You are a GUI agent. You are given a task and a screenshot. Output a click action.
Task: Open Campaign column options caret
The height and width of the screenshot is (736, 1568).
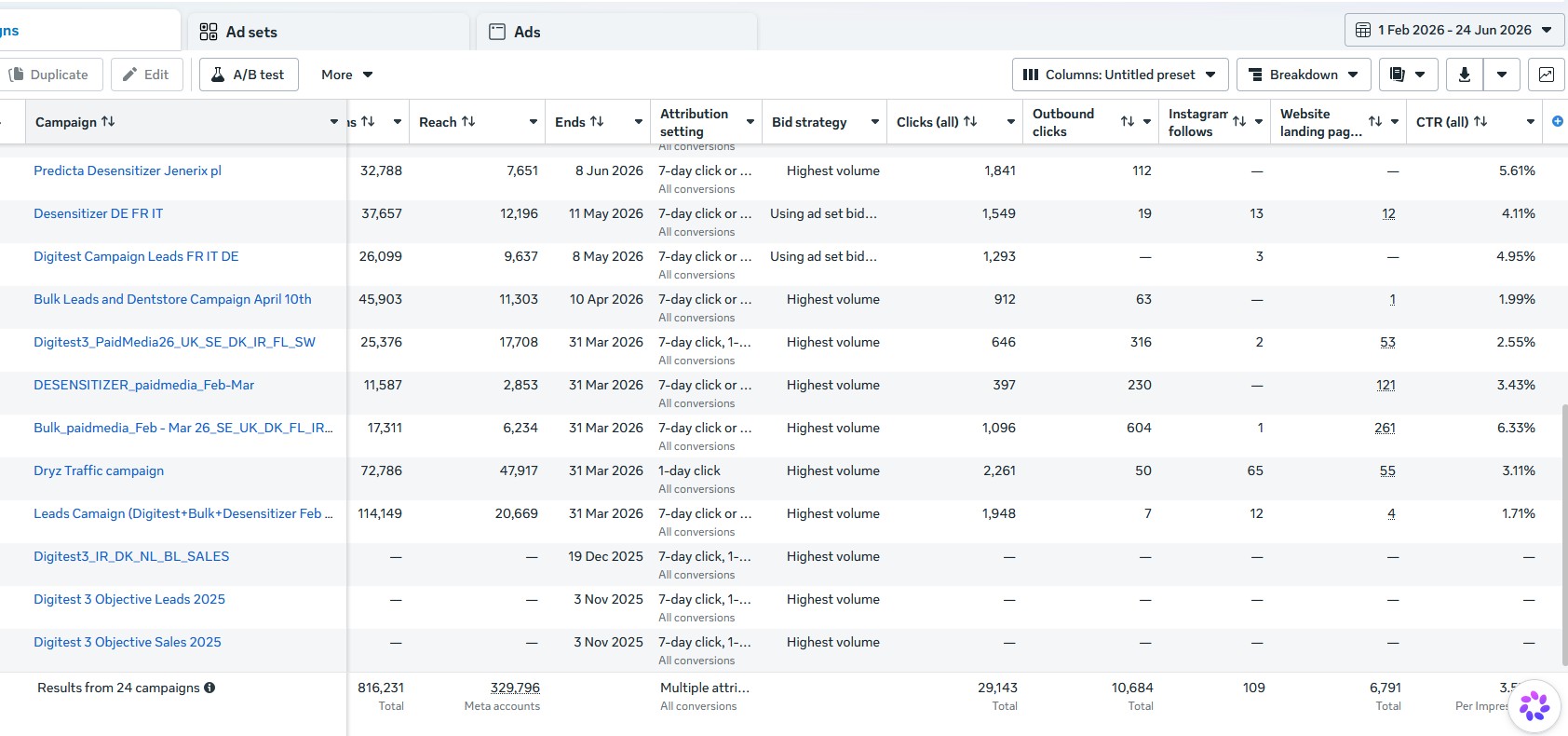[334, 122]
